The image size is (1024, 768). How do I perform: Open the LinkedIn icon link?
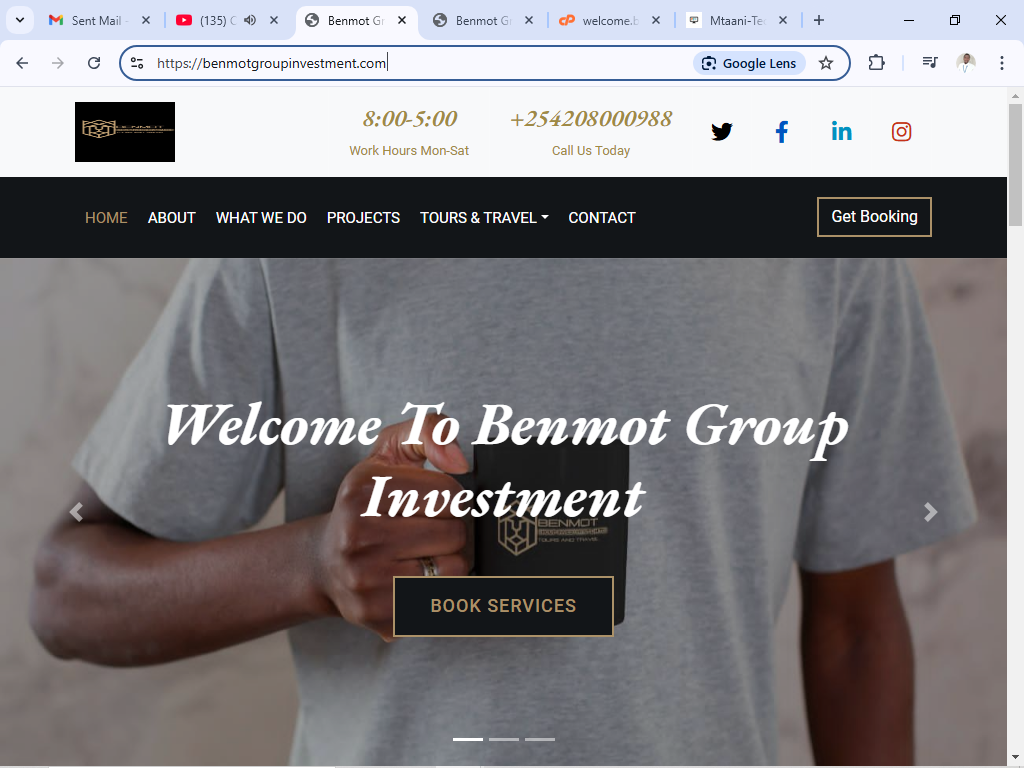tap(841, 132)
